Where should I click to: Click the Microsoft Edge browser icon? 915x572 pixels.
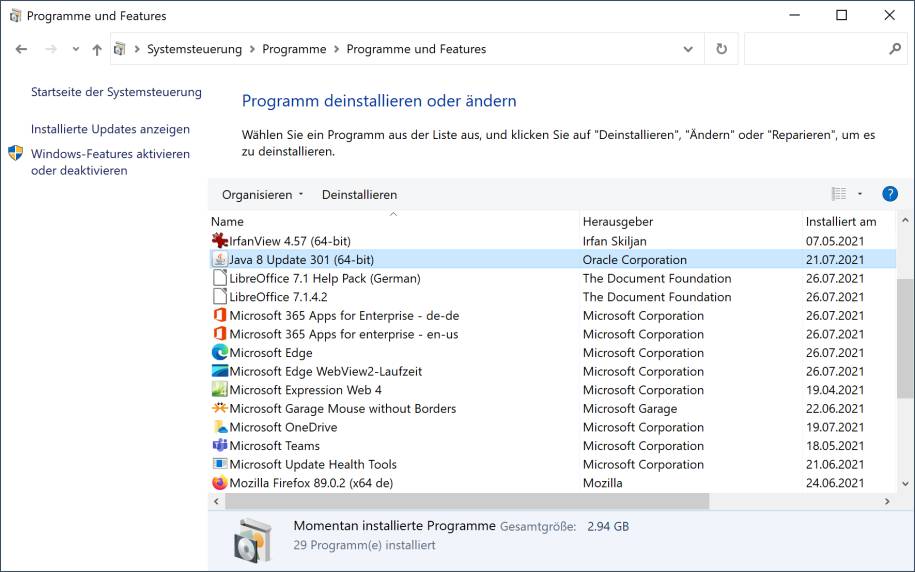coord(220,353)
